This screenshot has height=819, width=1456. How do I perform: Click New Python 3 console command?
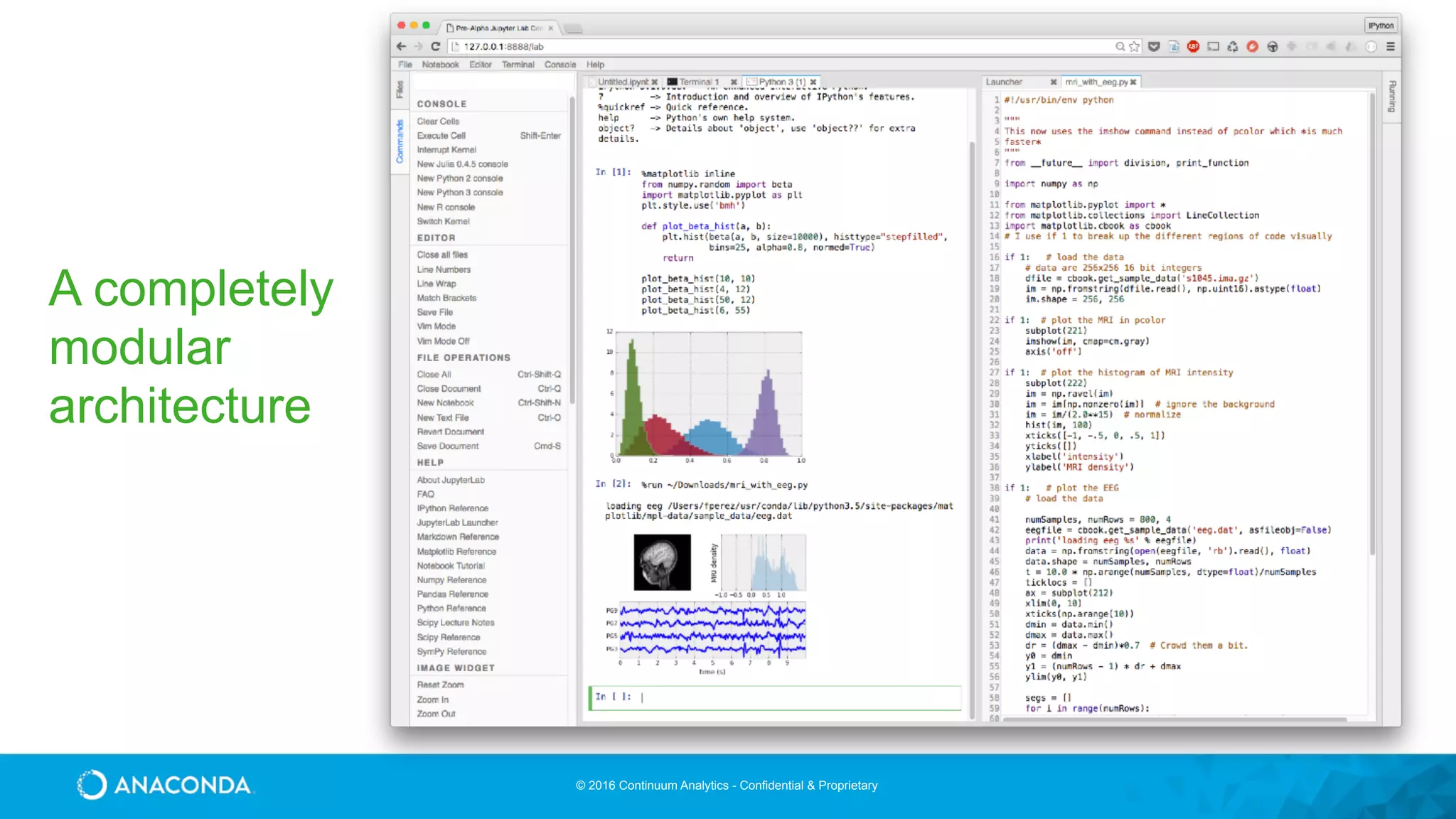point(459,193)
